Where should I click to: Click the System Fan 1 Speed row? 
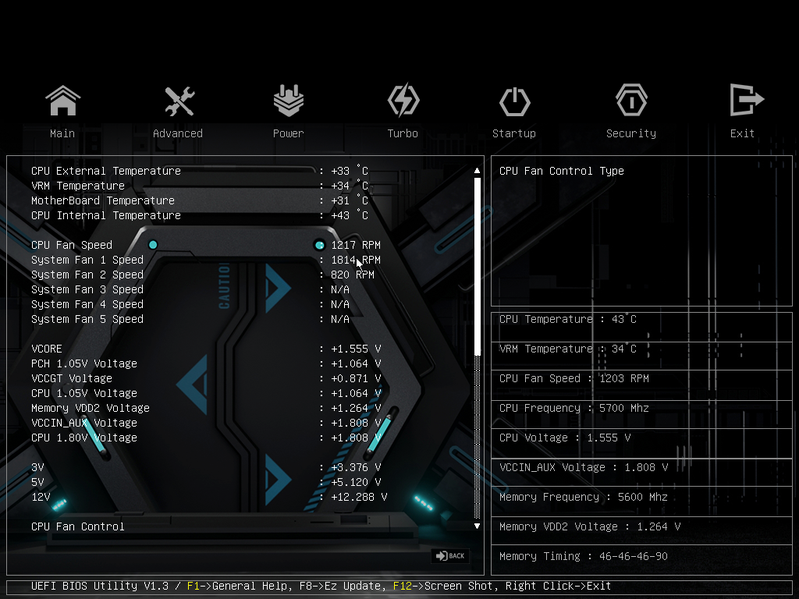click(206, 260)
